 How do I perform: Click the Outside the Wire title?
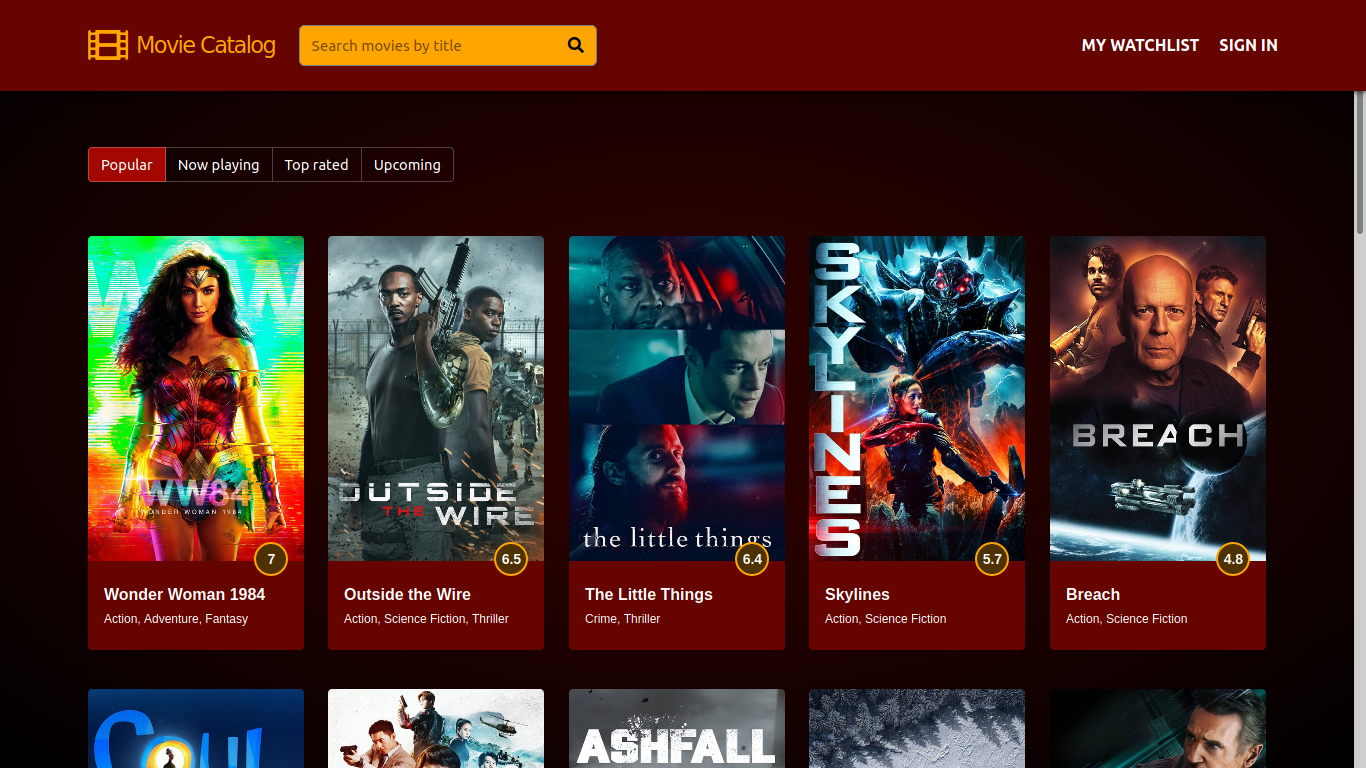click(x=407, y=594)
